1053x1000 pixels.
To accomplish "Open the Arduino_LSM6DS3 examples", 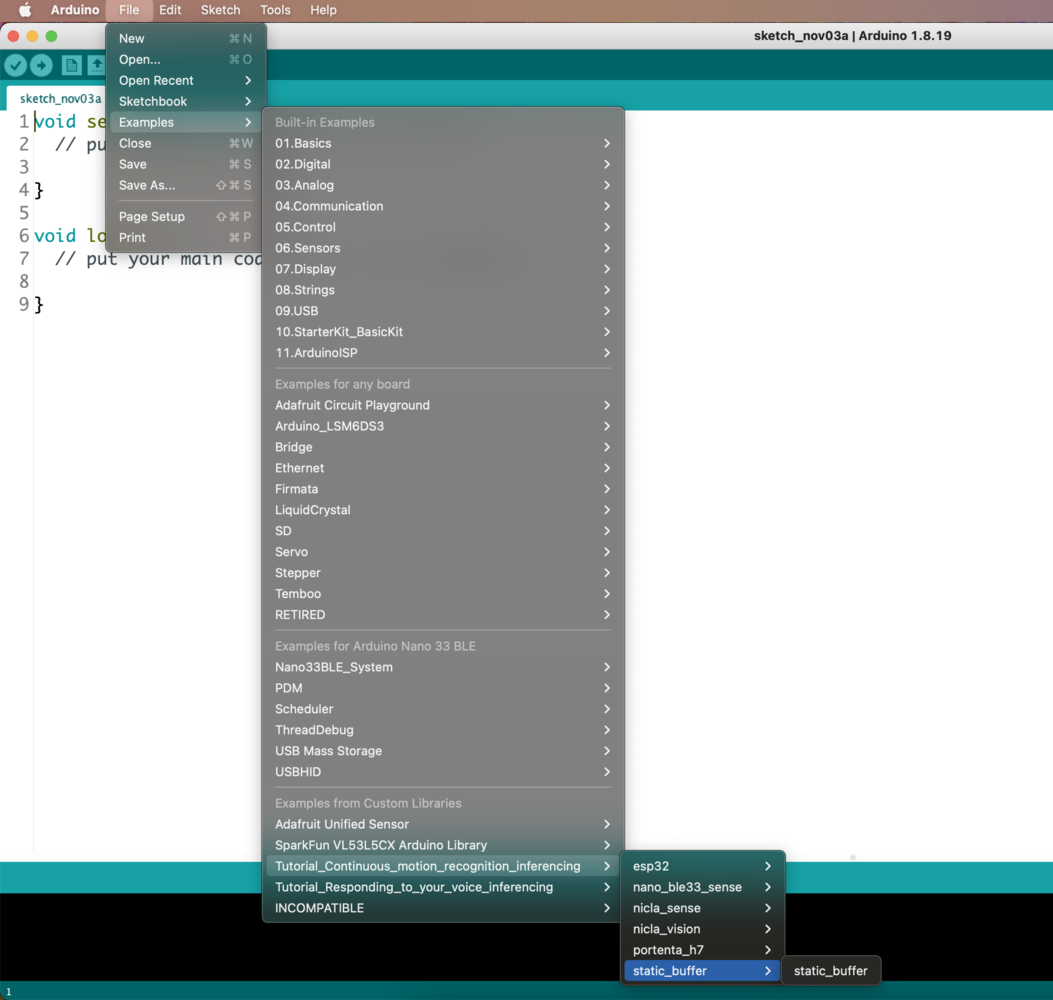I will tap(443, 426).
